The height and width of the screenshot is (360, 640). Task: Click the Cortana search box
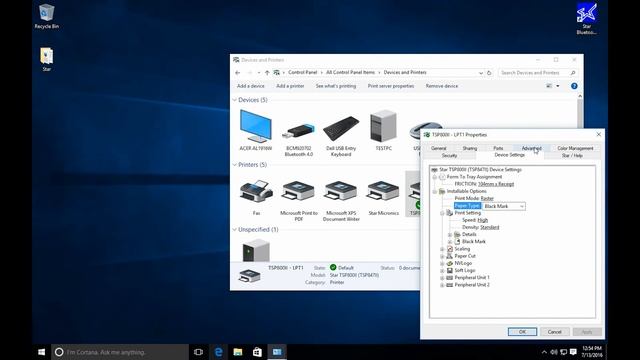120,352
